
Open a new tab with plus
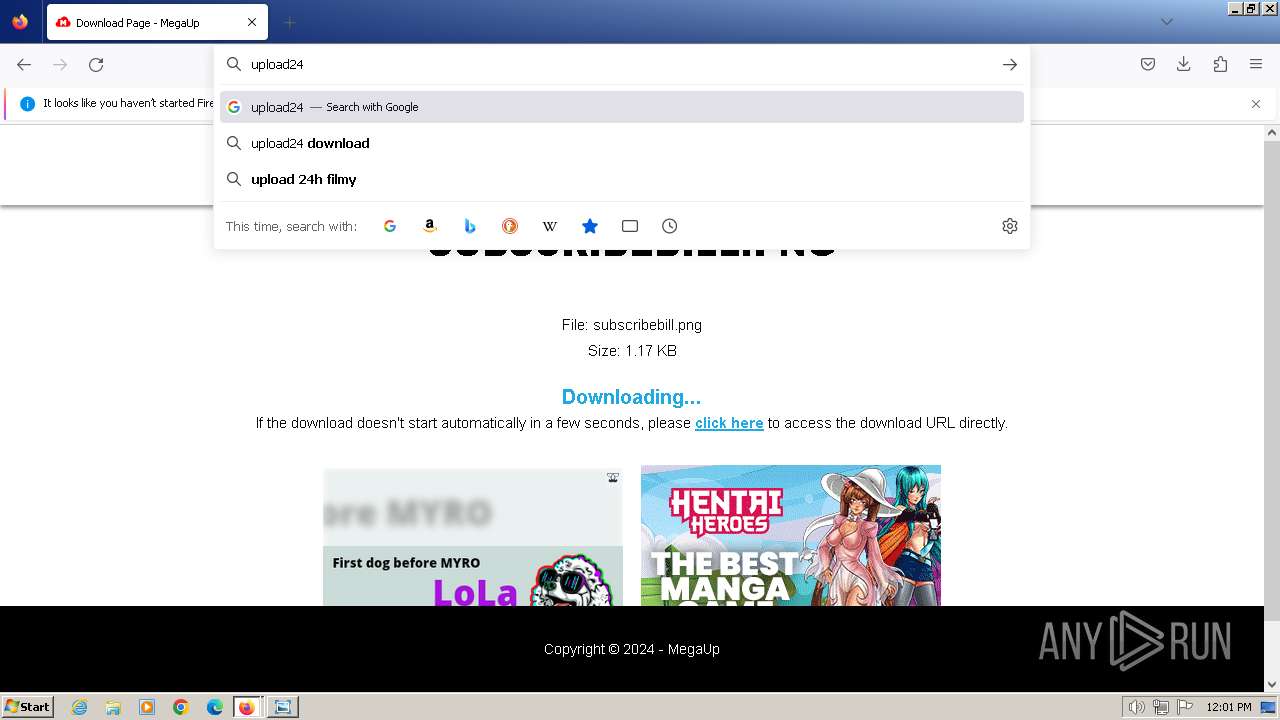coord(290,22)
